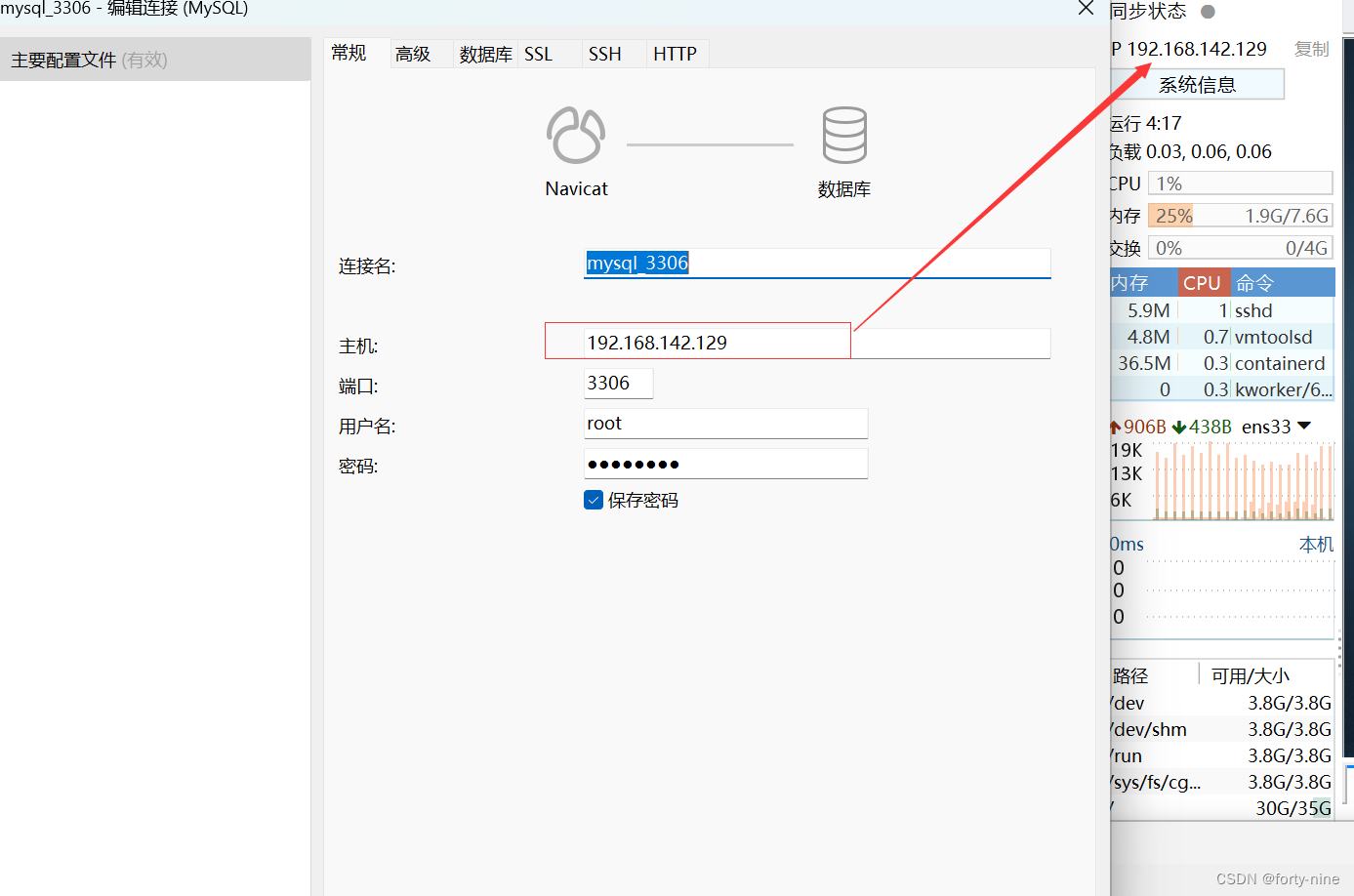1354x896 pixels.
Task: Select the 30G/35G root disk row
Action: (1222, 808)
